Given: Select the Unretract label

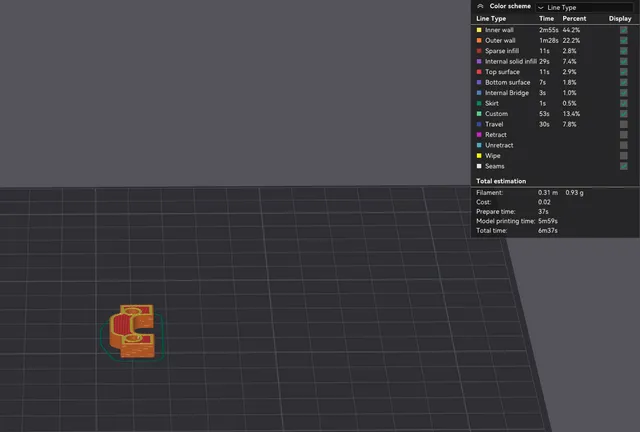Looking at the screenshot, I should tap(499, 145).
